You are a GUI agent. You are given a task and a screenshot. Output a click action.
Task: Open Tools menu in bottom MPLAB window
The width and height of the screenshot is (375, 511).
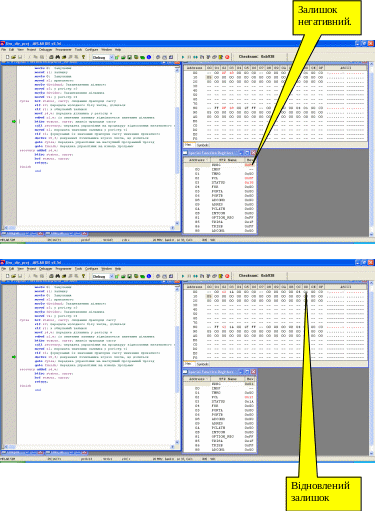(x=78, y=269)
